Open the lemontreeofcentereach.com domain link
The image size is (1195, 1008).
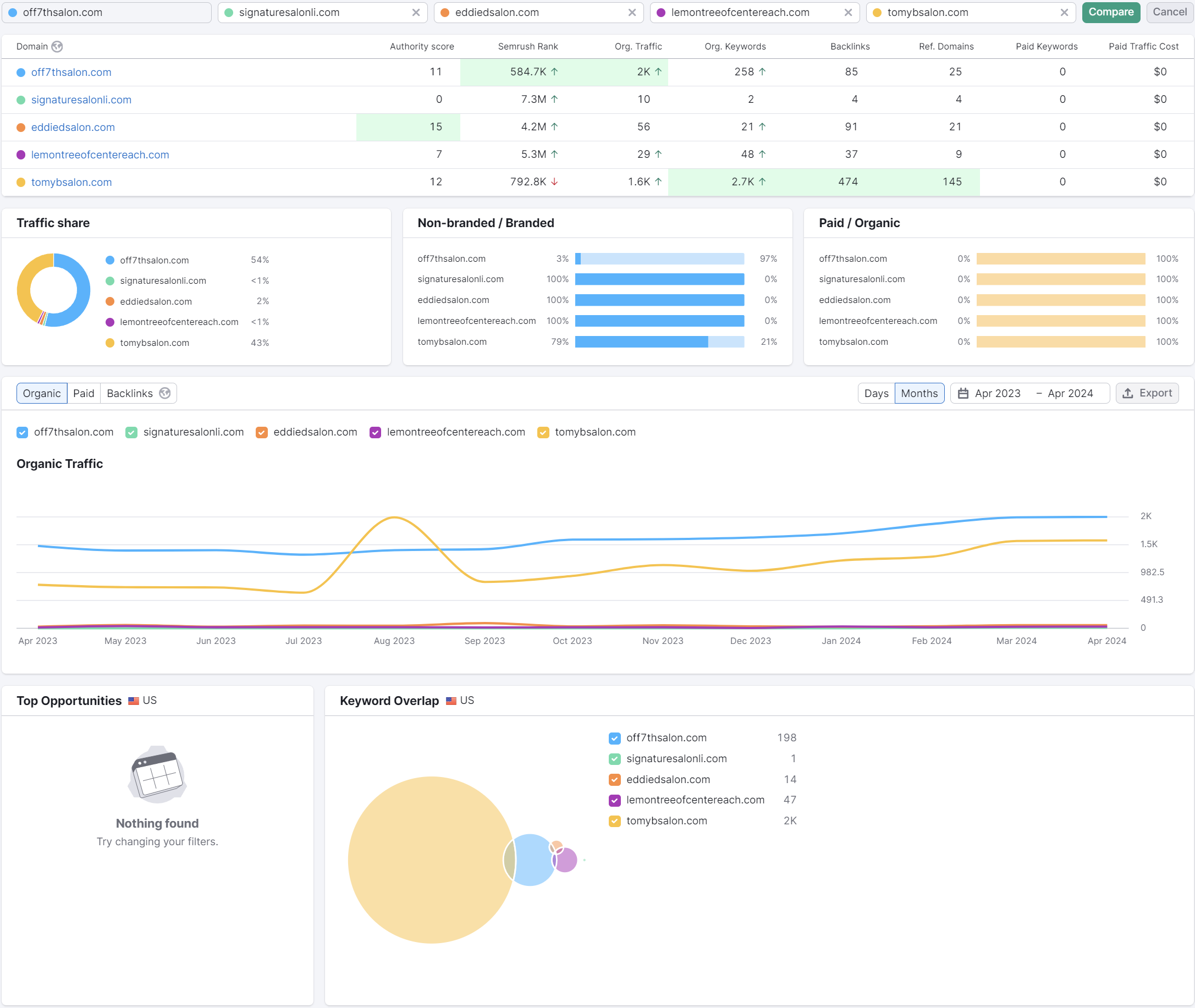point(100,155)
